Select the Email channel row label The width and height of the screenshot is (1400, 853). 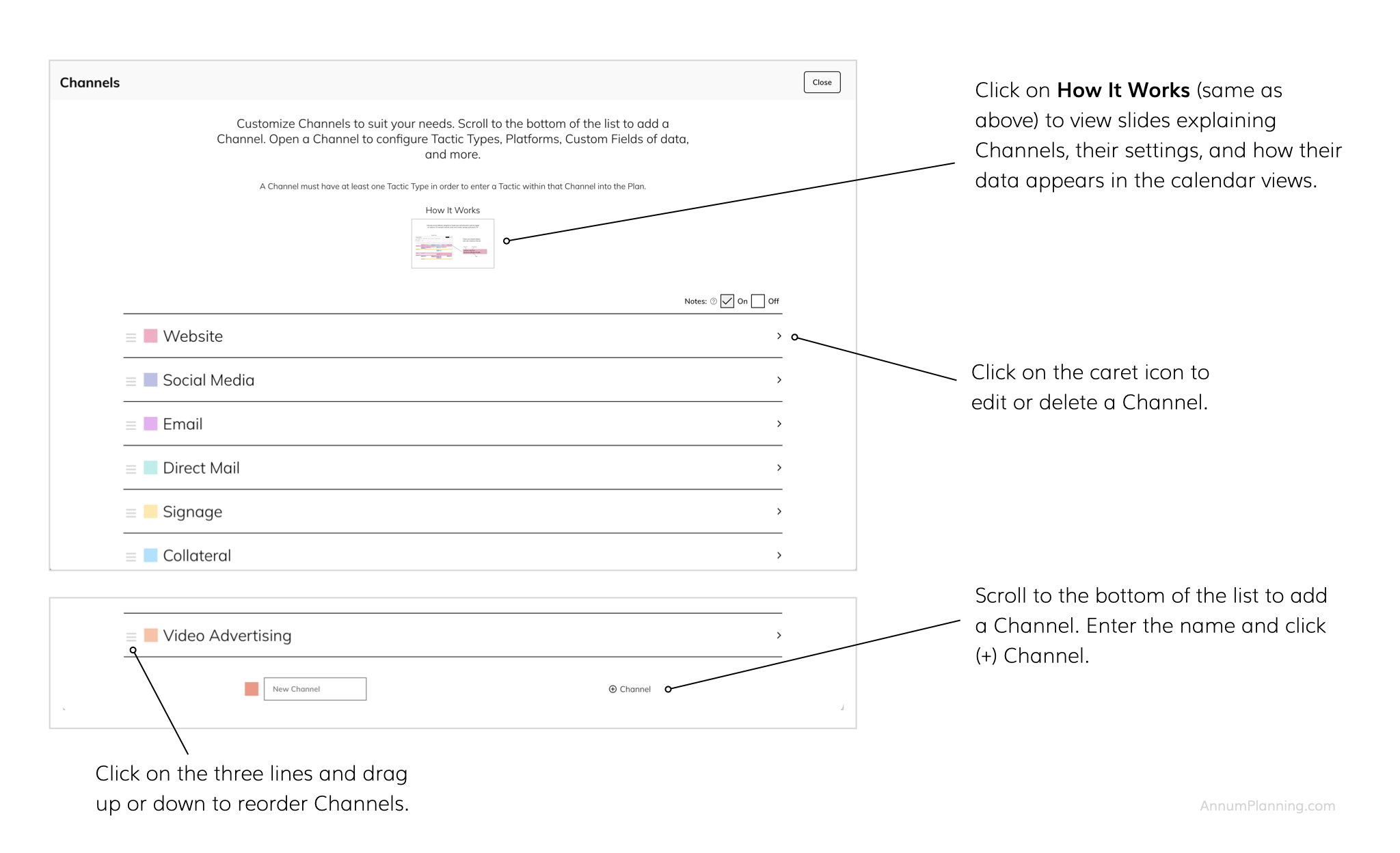[x=183, y=424]
